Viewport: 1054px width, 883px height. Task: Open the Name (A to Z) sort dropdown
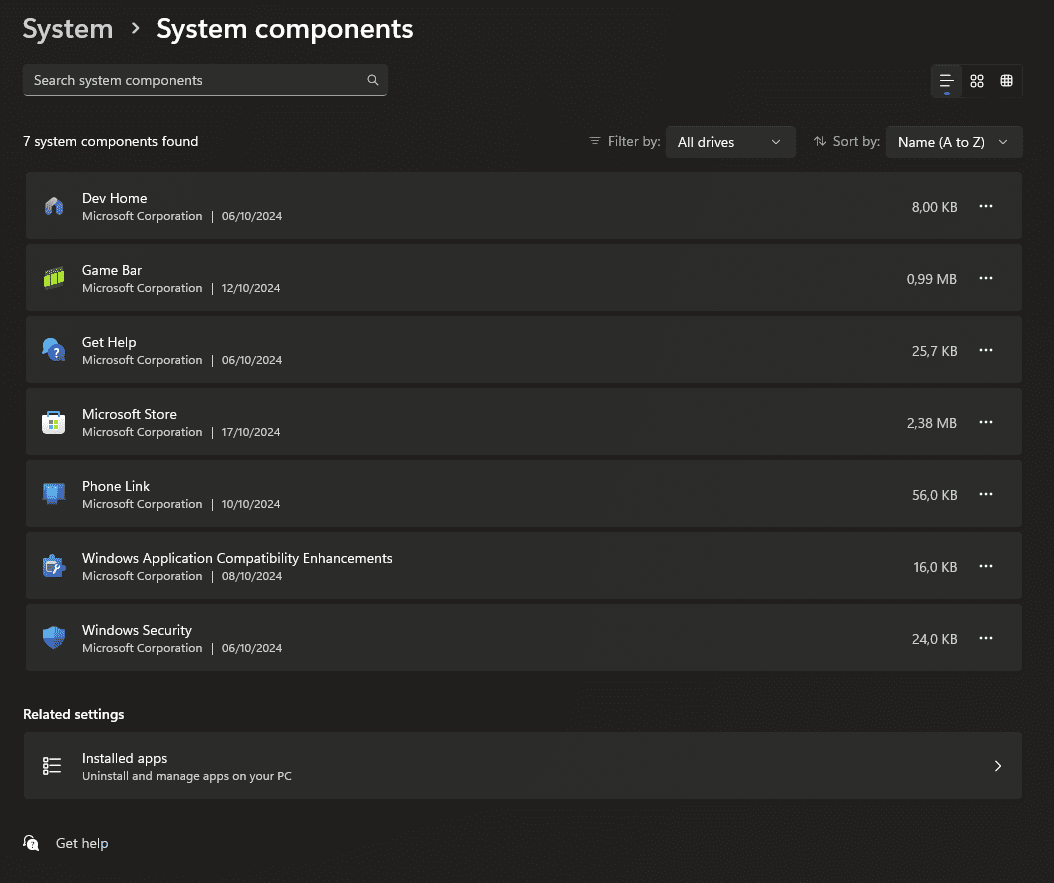point(954,142)
